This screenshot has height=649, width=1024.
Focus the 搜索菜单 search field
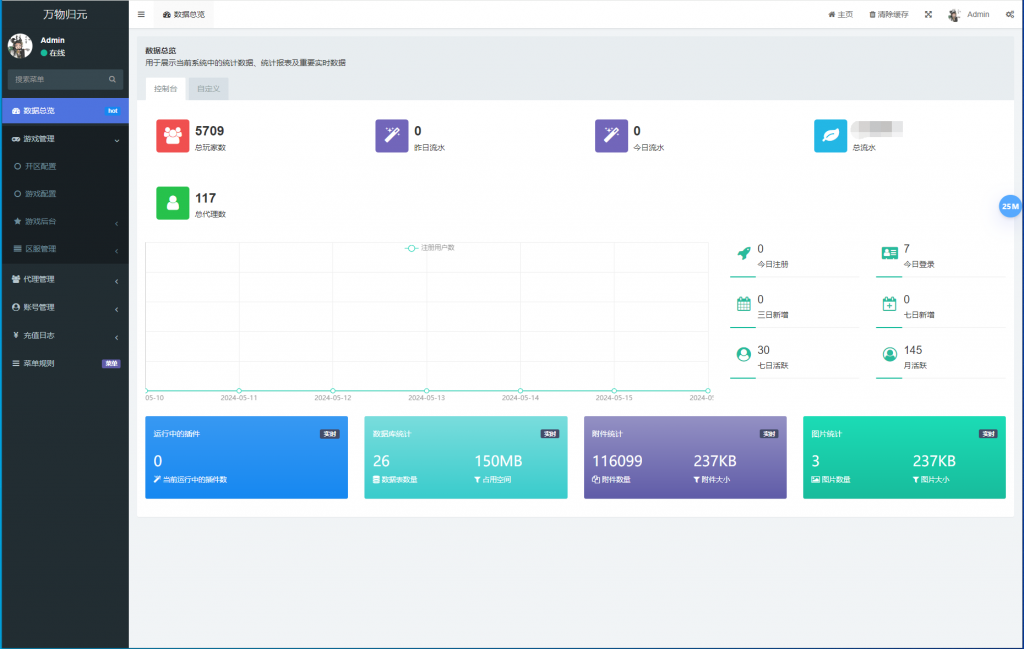pyautogui.click(x=65, y=79)
